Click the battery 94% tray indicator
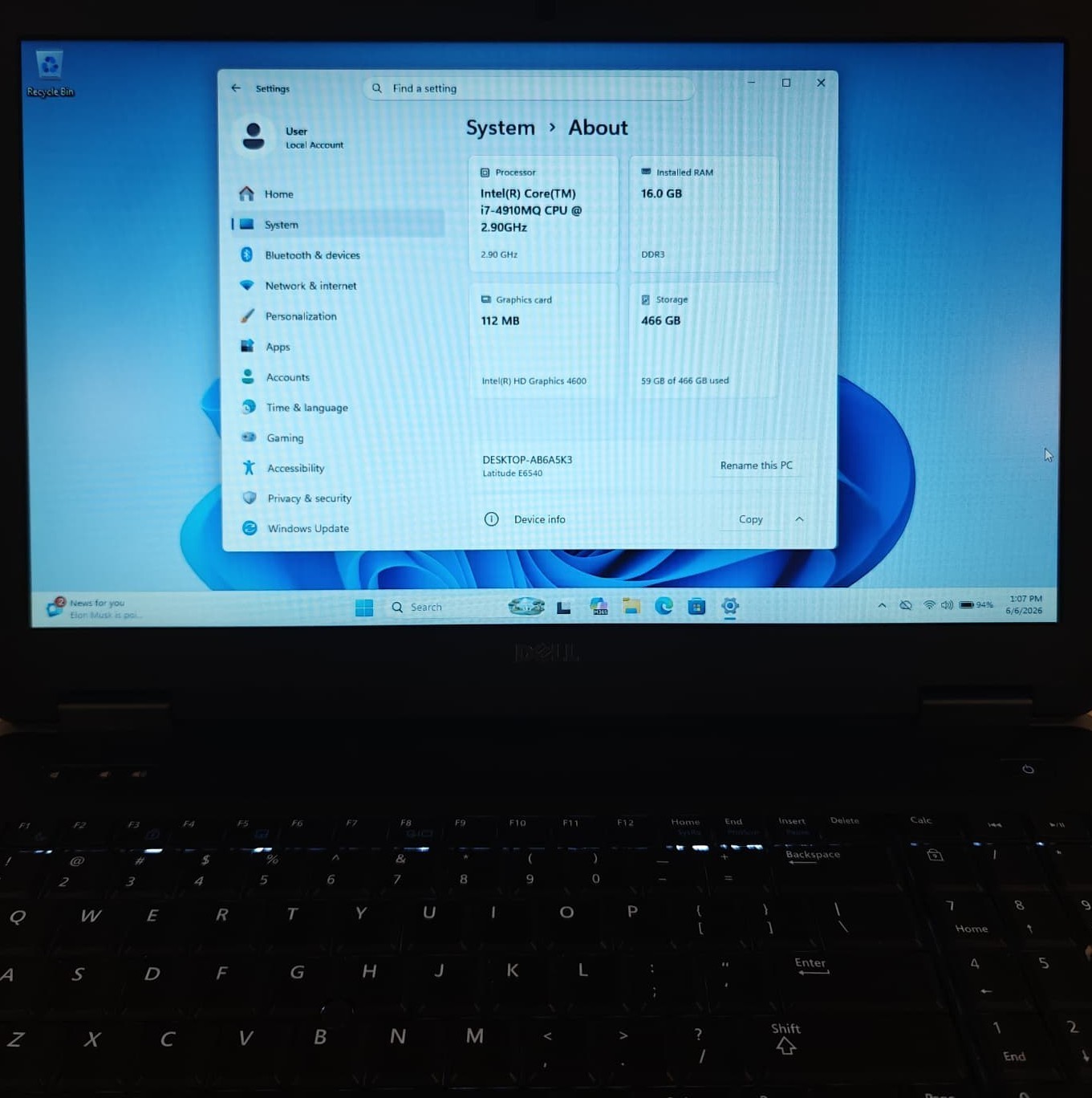Screen dimensions: 1092x1098 (x=976, y=605)
